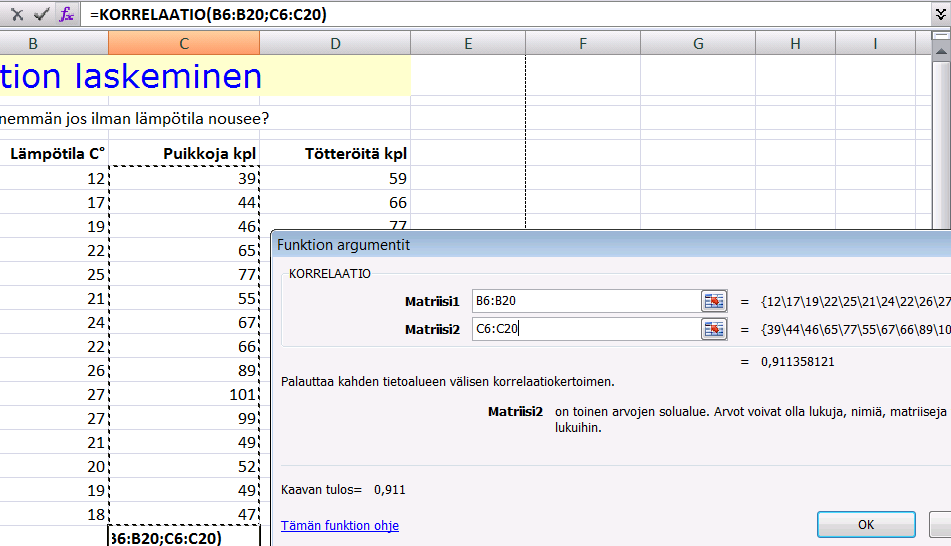Click the Funktion argumentit dialog title bar
Screen dimensions: 951x546
coord(611,245)
